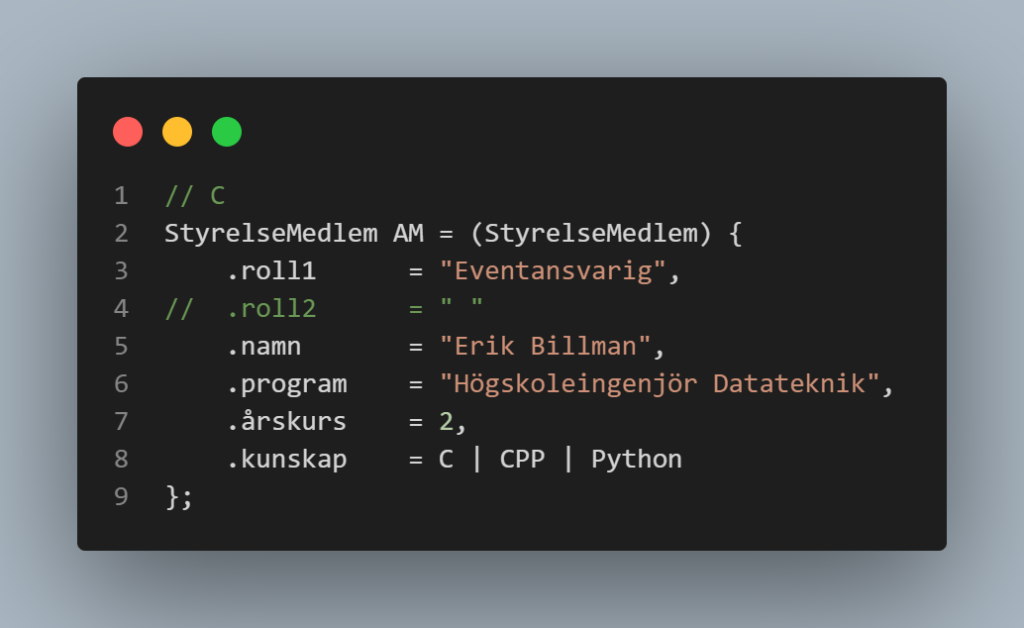Click the (StyrelseMedlem) cast expression
Image resolution: width=1024 pixels, height=628 pixels.
(x=591, y=234)
